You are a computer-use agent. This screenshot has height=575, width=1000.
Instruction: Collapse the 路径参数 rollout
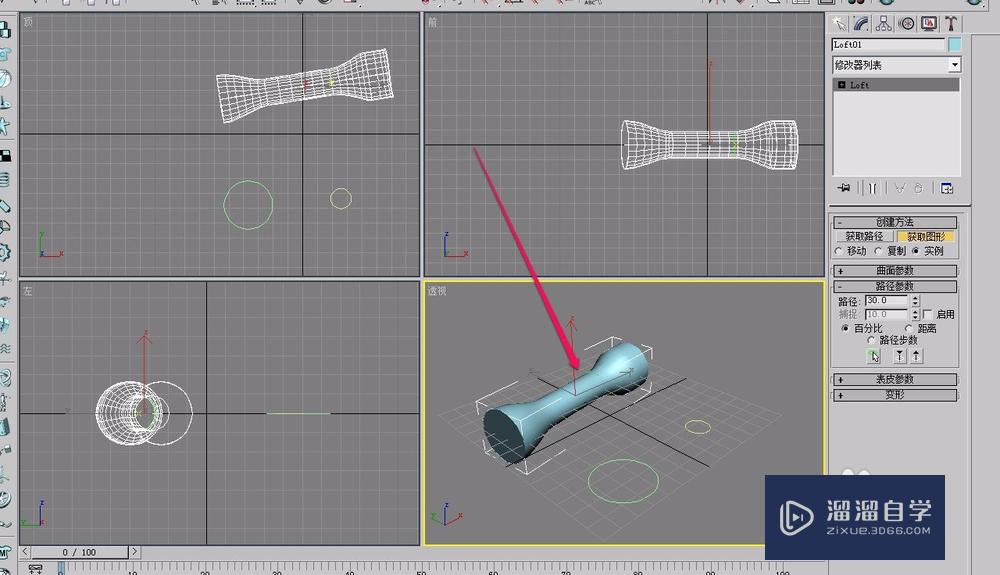[895, 286]
